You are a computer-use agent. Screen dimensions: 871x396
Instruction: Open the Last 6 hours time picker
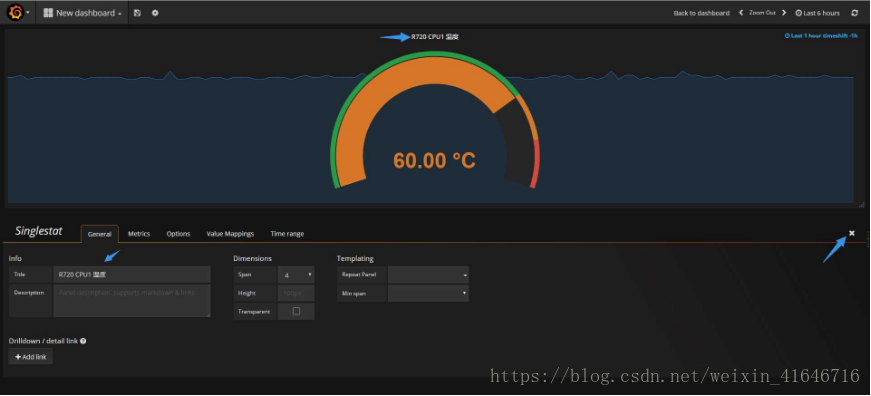click(x=817, y=13)
